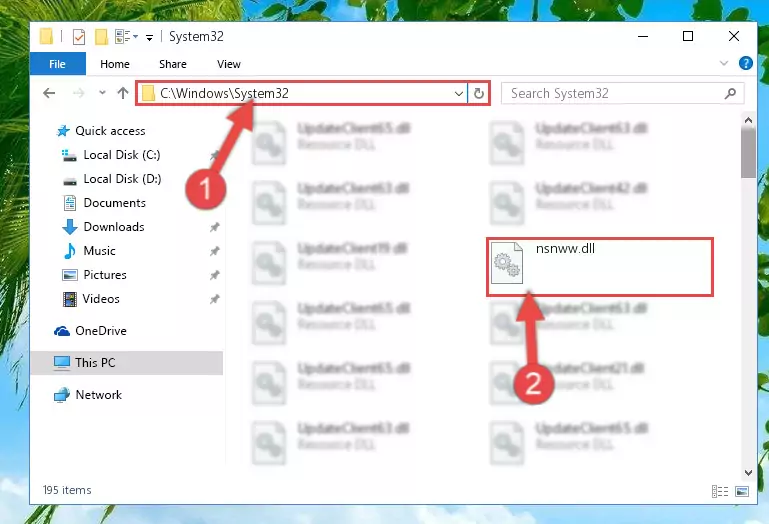
Task: Expand the ribbon with the chevron
Action: (x=723, y=63)
